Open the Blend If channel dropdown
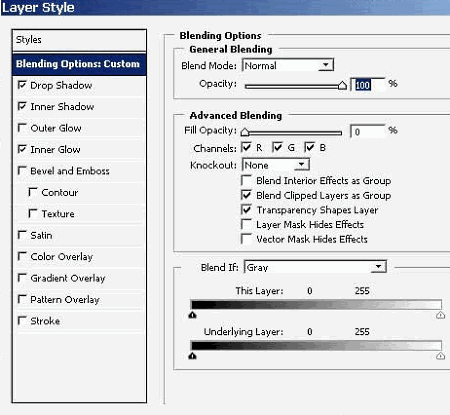Screen dimensions: 450x415 (315, 267)
